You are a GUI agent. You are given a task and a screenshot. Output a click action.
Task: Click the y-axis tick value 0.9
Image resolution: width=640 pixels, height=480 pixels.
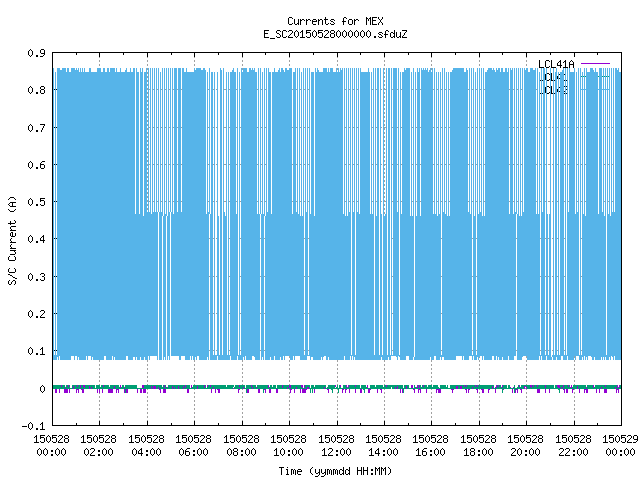coord(36,53)
